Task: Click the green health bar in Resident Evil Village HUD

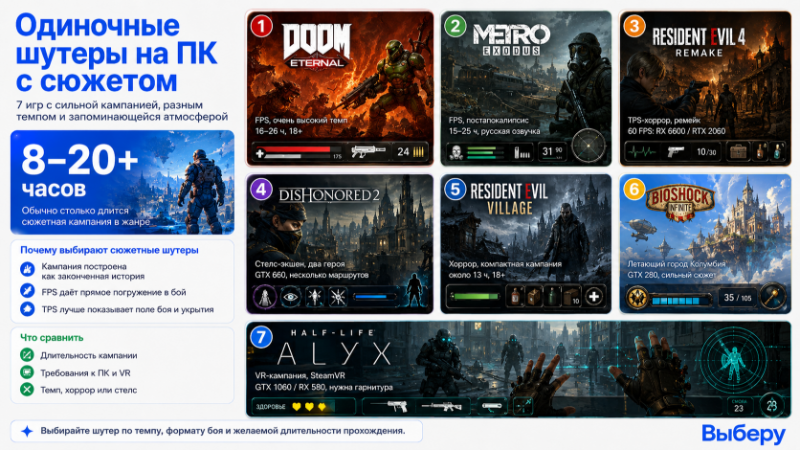Action: pos(474,296)
